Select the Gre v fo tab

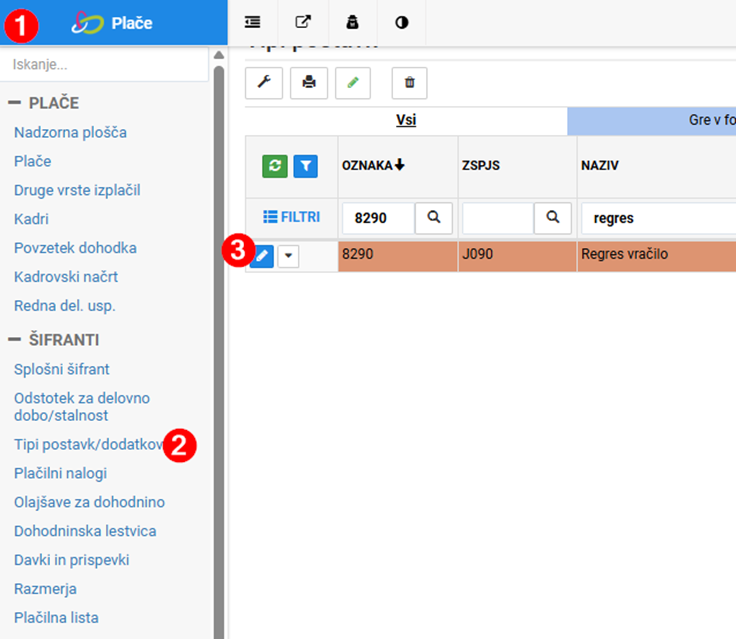pos(652,121)
